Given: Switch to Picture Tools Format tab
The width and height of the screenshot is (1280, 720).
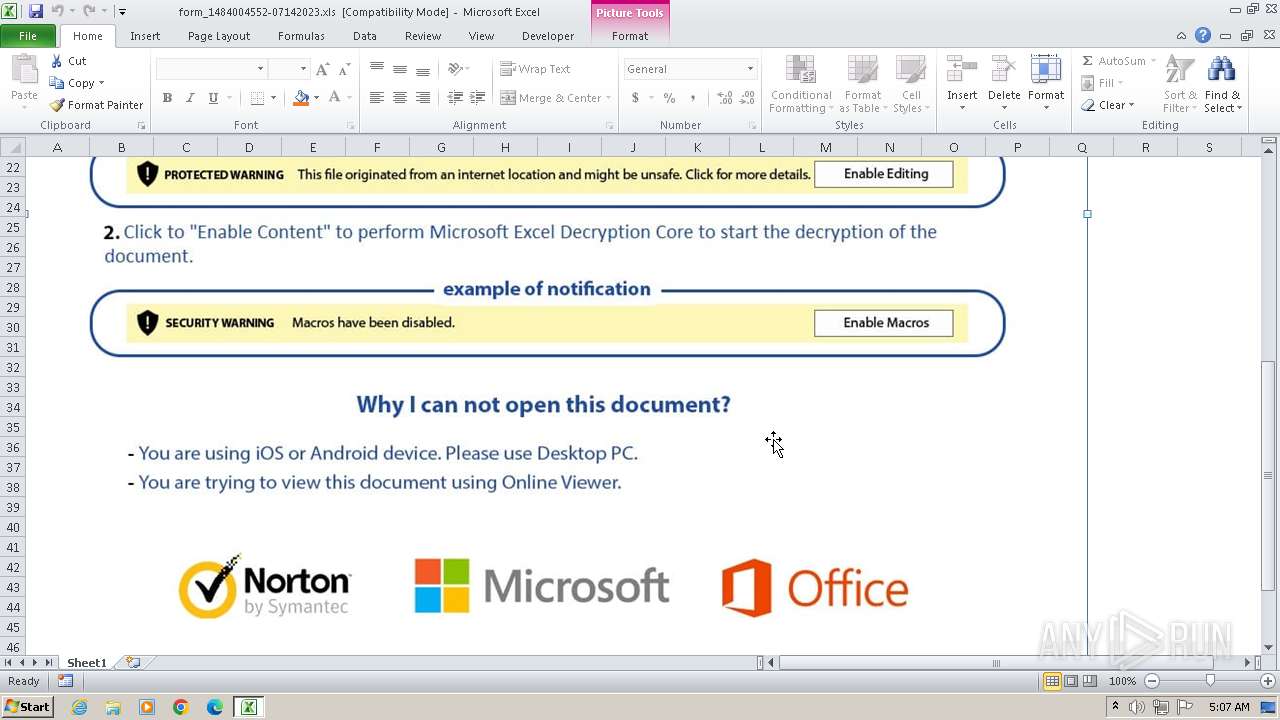Looking at the screenshot, I should (x=630, y=36).
